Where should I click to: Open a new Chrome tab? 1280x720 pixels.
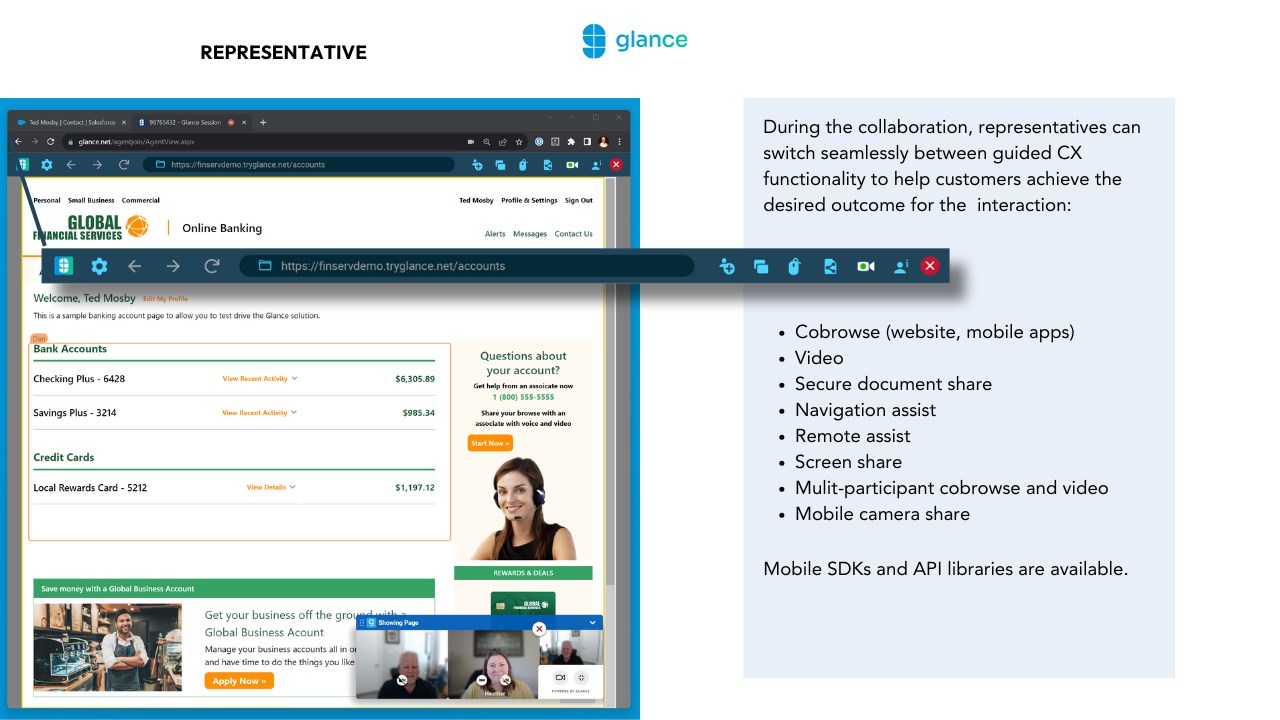(263, 123)
